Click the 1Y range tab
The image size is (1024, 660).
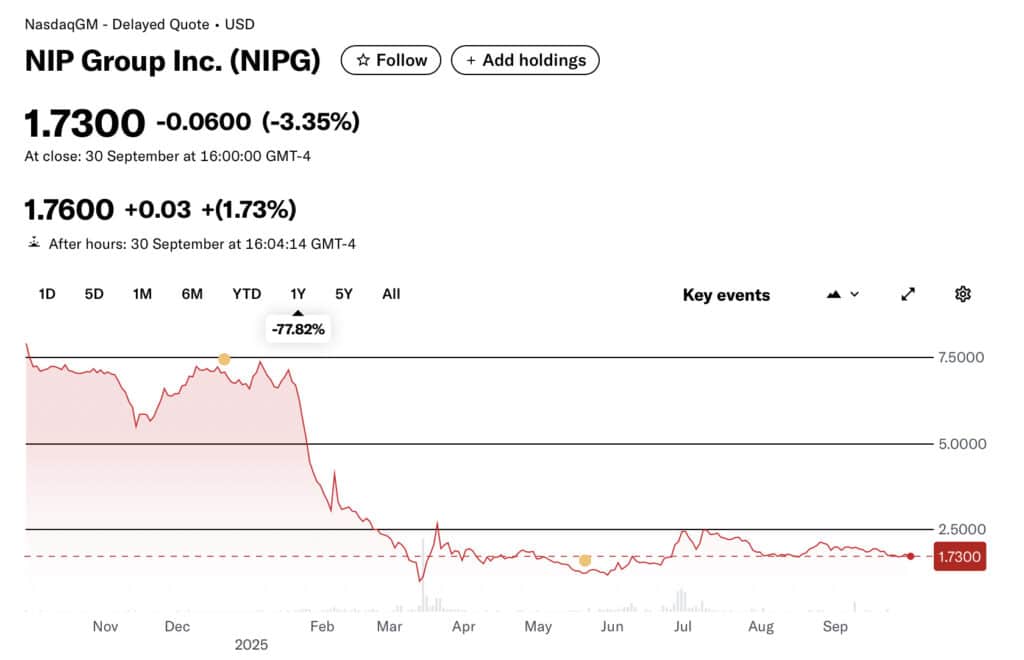tap(298, 294)
